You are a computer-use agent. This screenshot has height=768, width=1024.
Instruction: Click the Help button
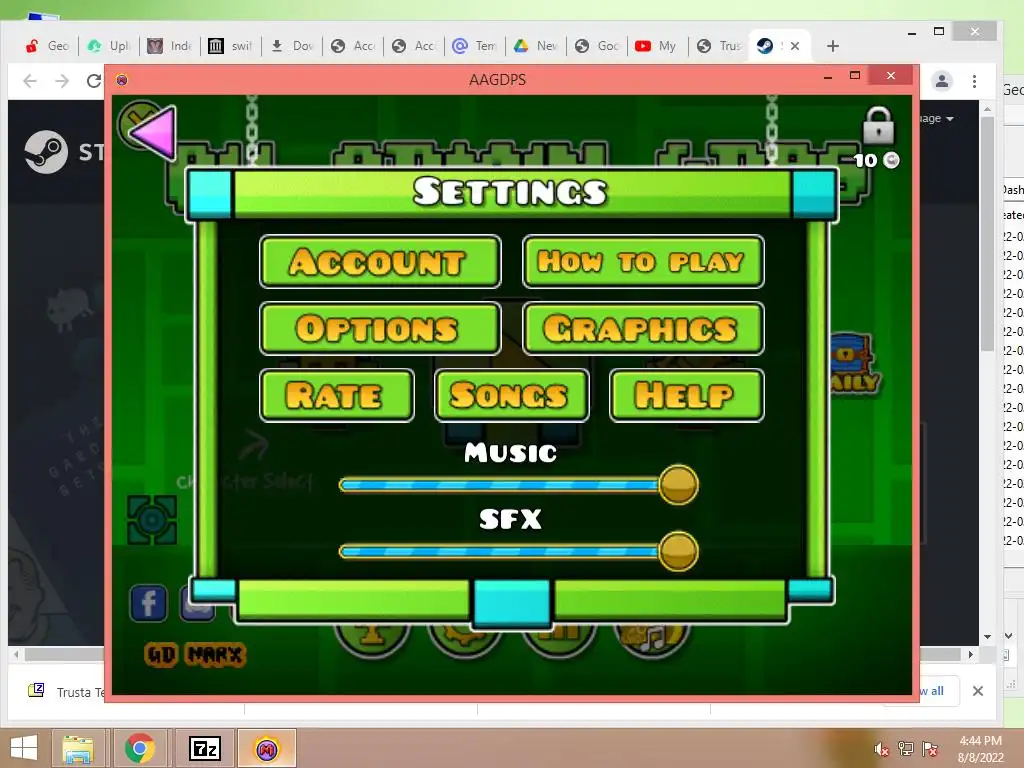(x=686, y=395)
